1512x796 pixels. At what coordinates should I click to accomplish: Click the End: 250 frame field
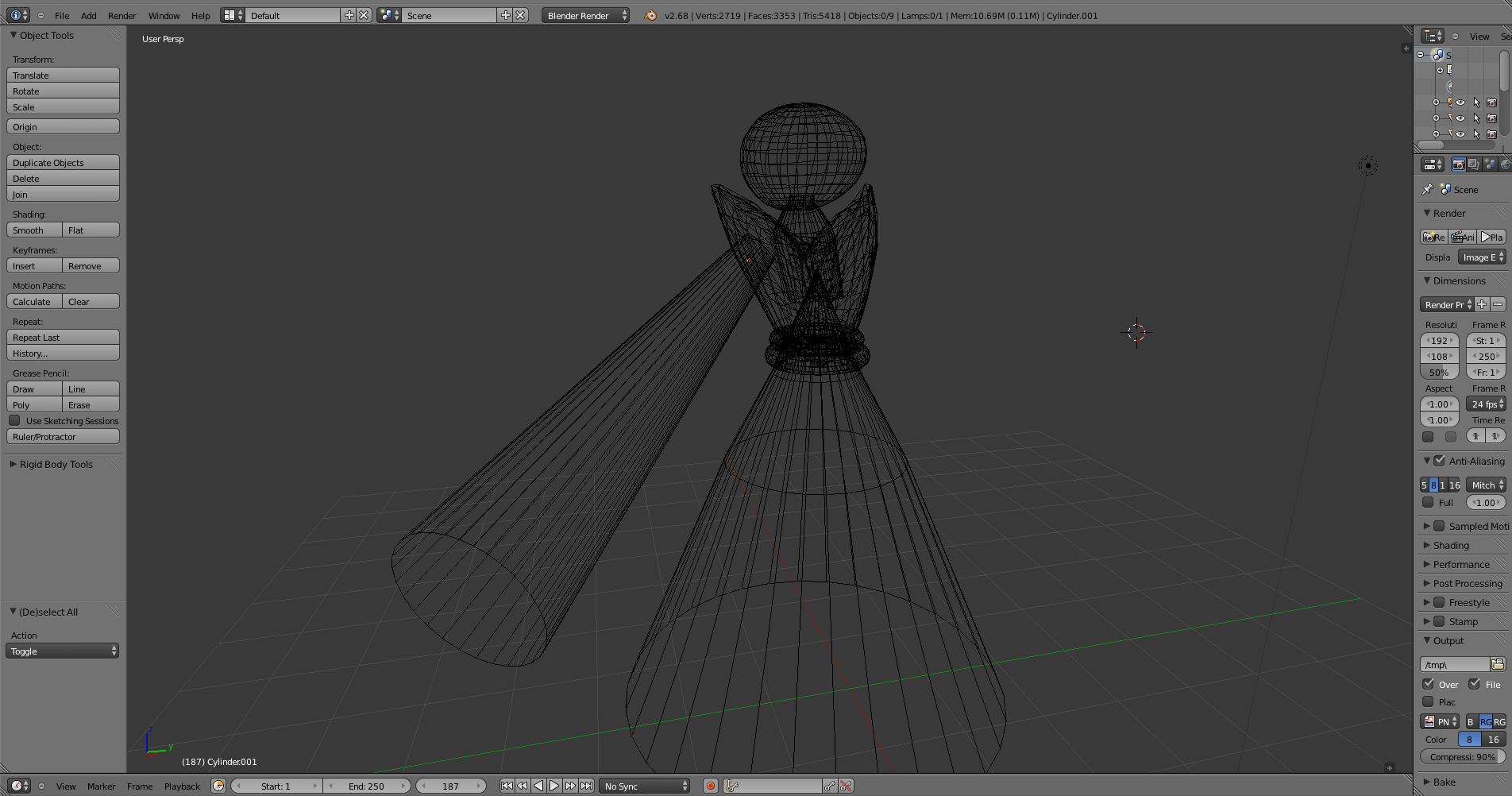tap(366, 786)
